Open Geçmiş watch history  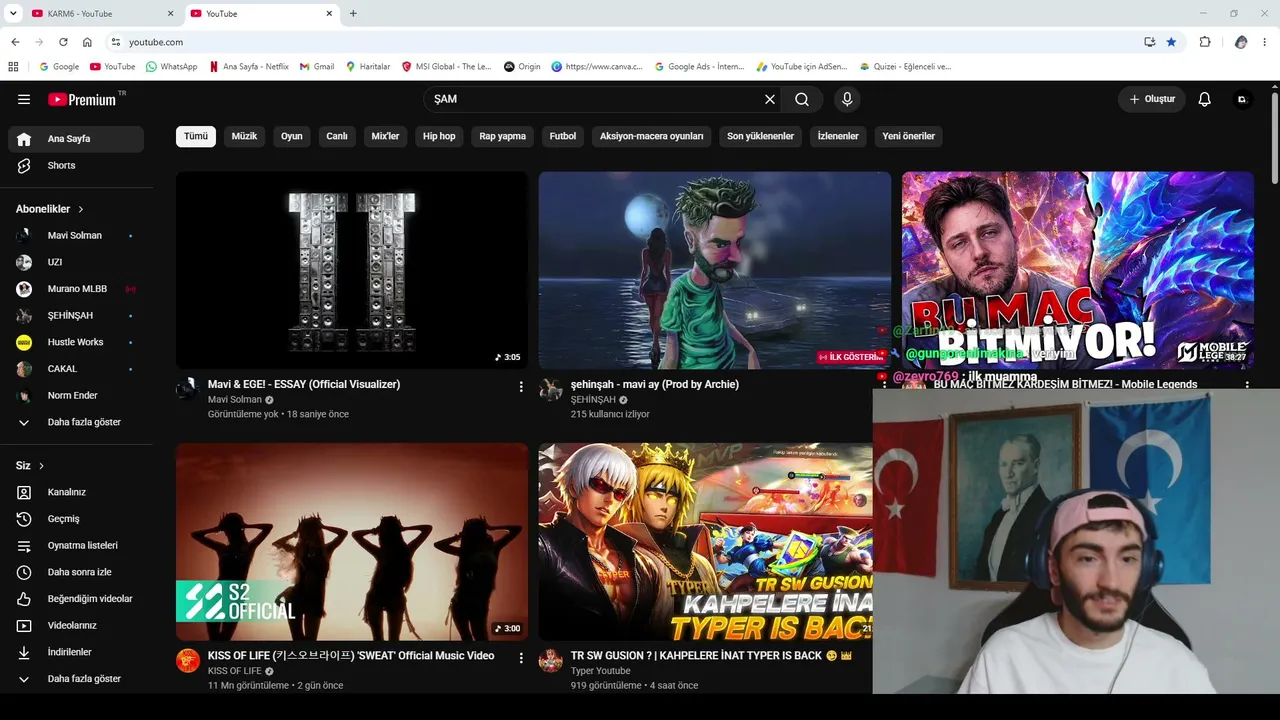[x=76, y=519]
